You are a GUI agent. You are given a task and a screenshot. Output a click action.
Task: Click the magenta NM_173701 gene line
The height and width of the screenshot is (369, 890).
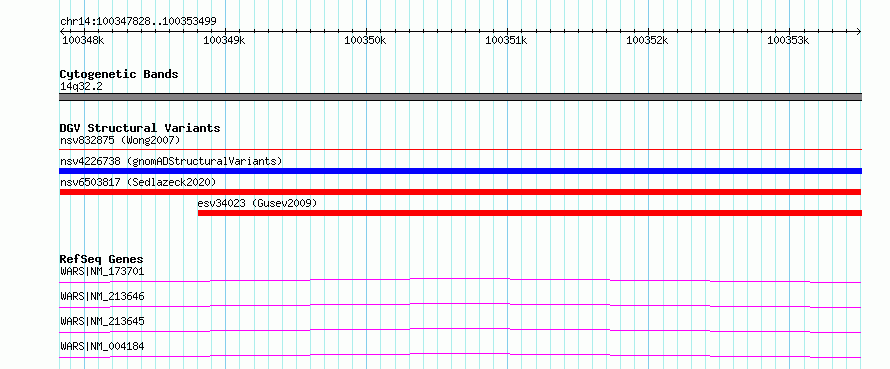pos(461,280)
